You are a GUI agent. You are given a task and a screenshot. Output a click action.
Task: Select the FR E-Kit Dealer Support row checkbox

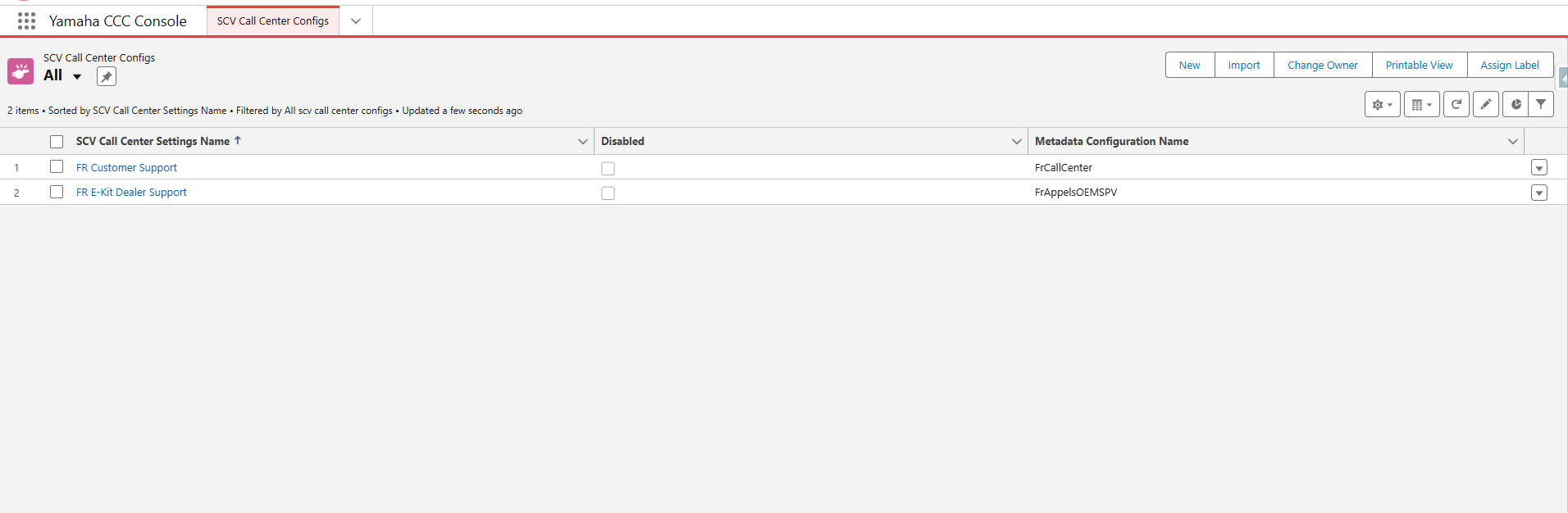(57, 192)
